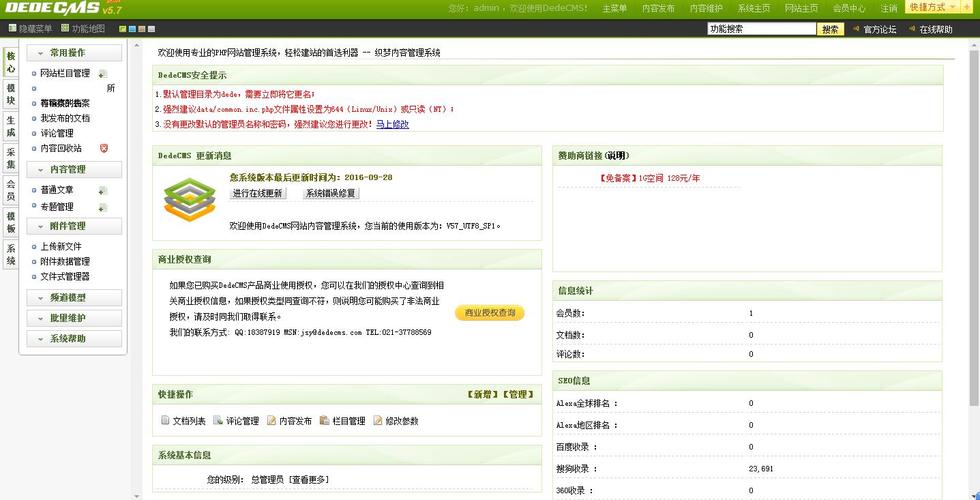Click the 修改参数 quick action icon

click(378, 421)
